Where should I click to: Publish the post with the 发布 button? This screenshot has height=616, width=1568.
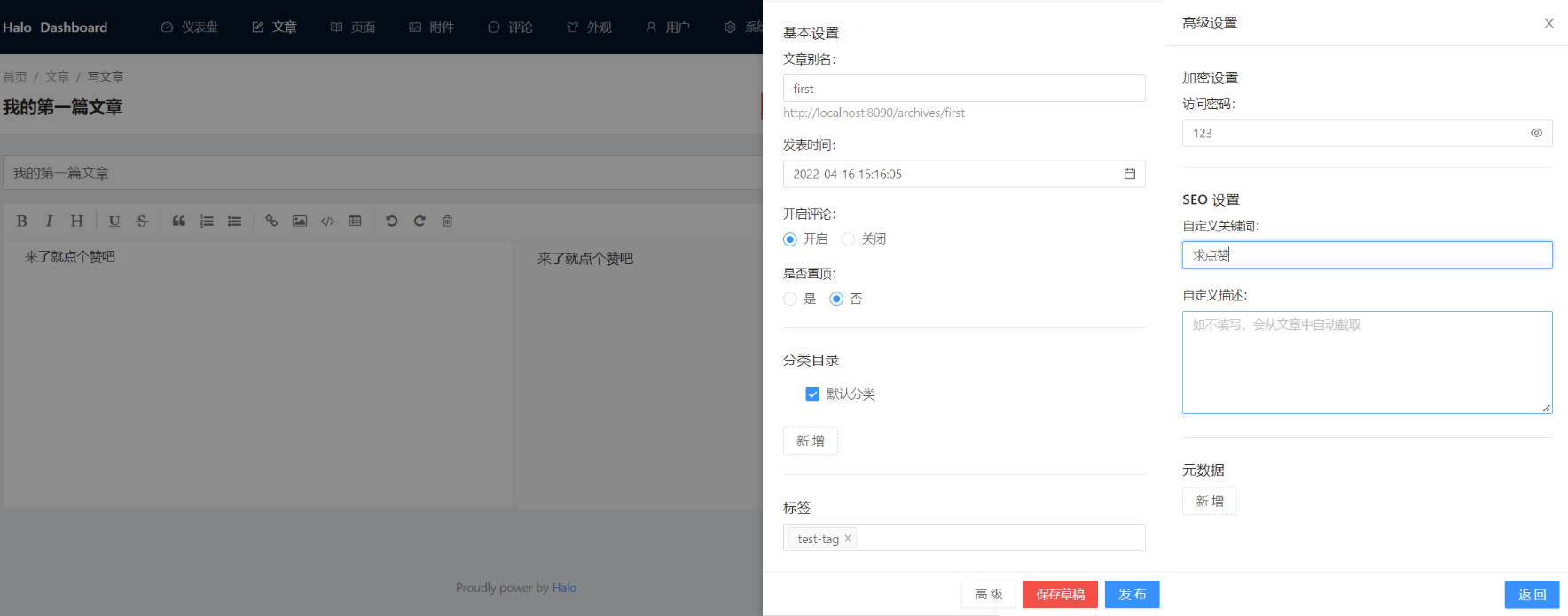pyautogui.click(x=1132, y=594)
